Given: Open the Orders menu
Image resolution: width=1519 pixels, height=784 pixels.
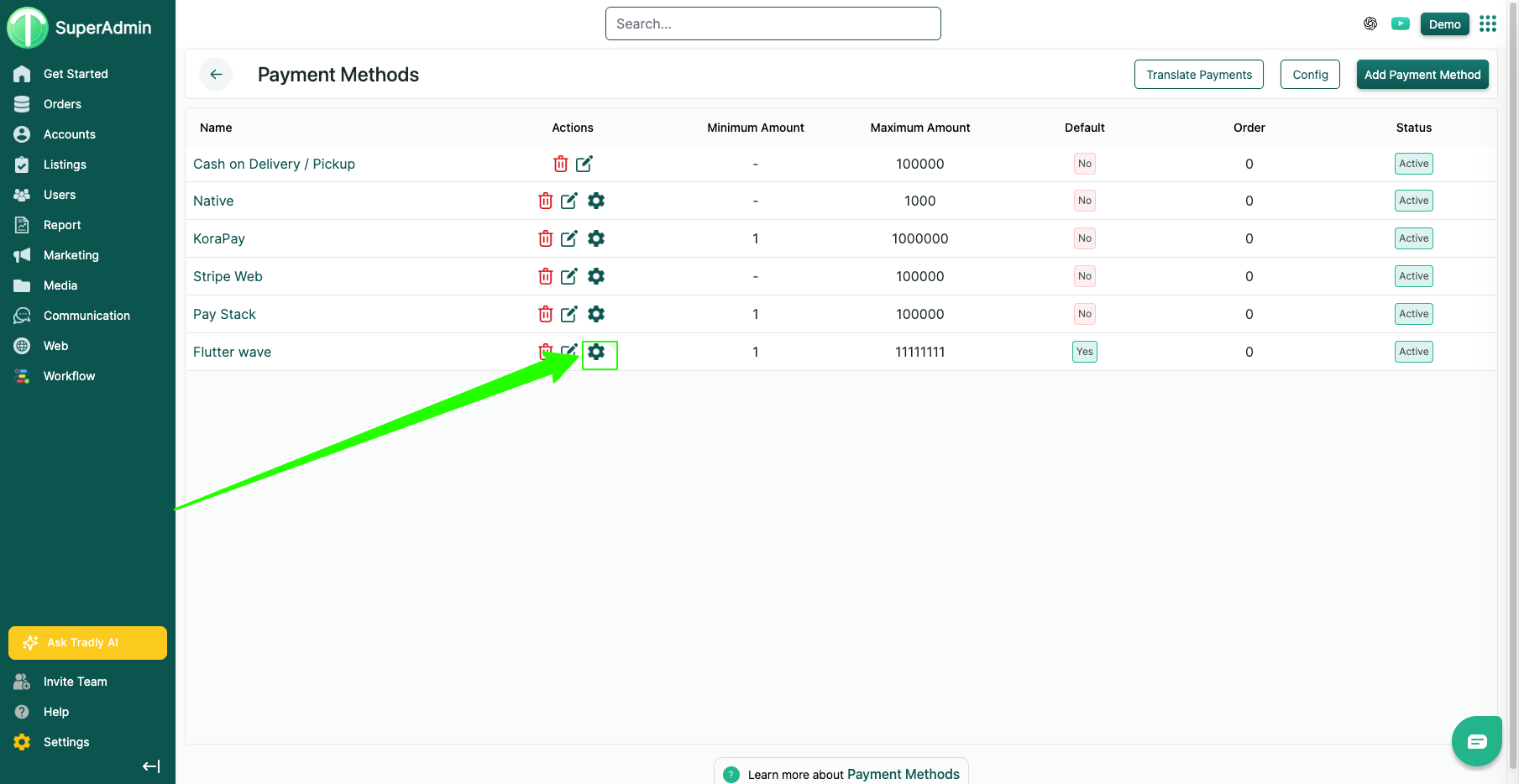Looking at the screenshot, I should tap(62, 104).
